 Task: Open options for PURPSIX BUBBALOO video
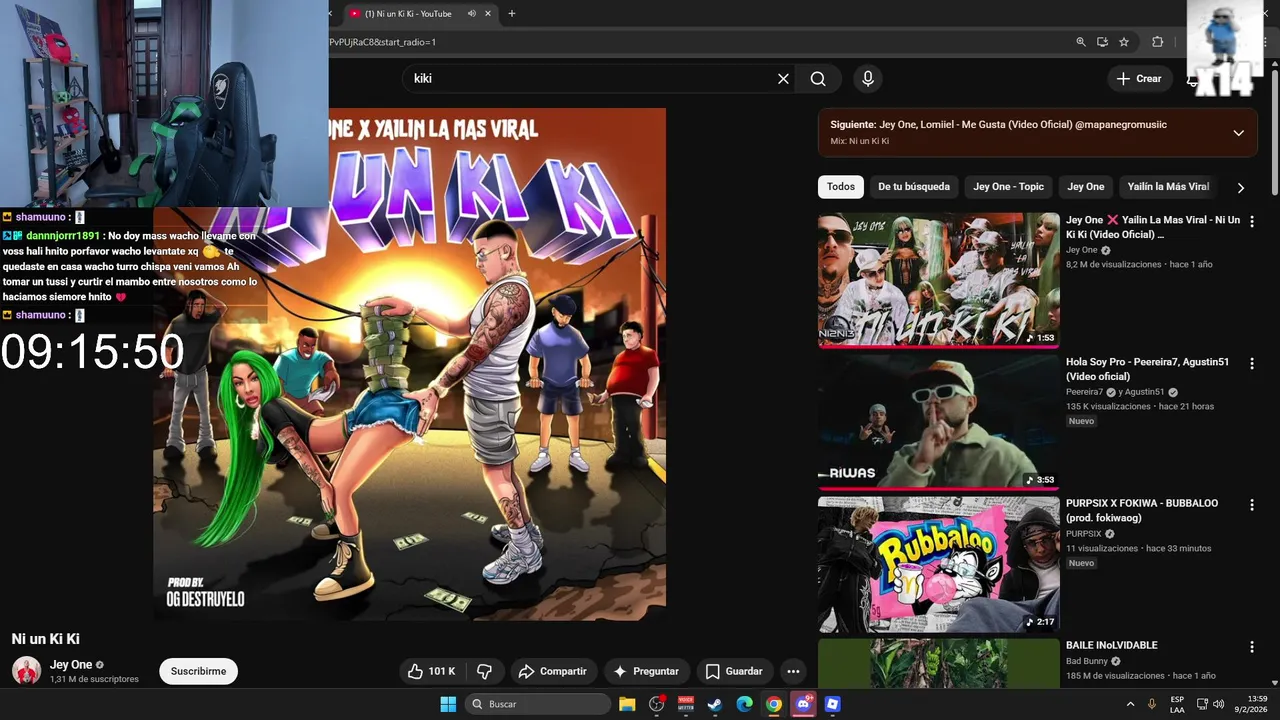coord(1251,505)
